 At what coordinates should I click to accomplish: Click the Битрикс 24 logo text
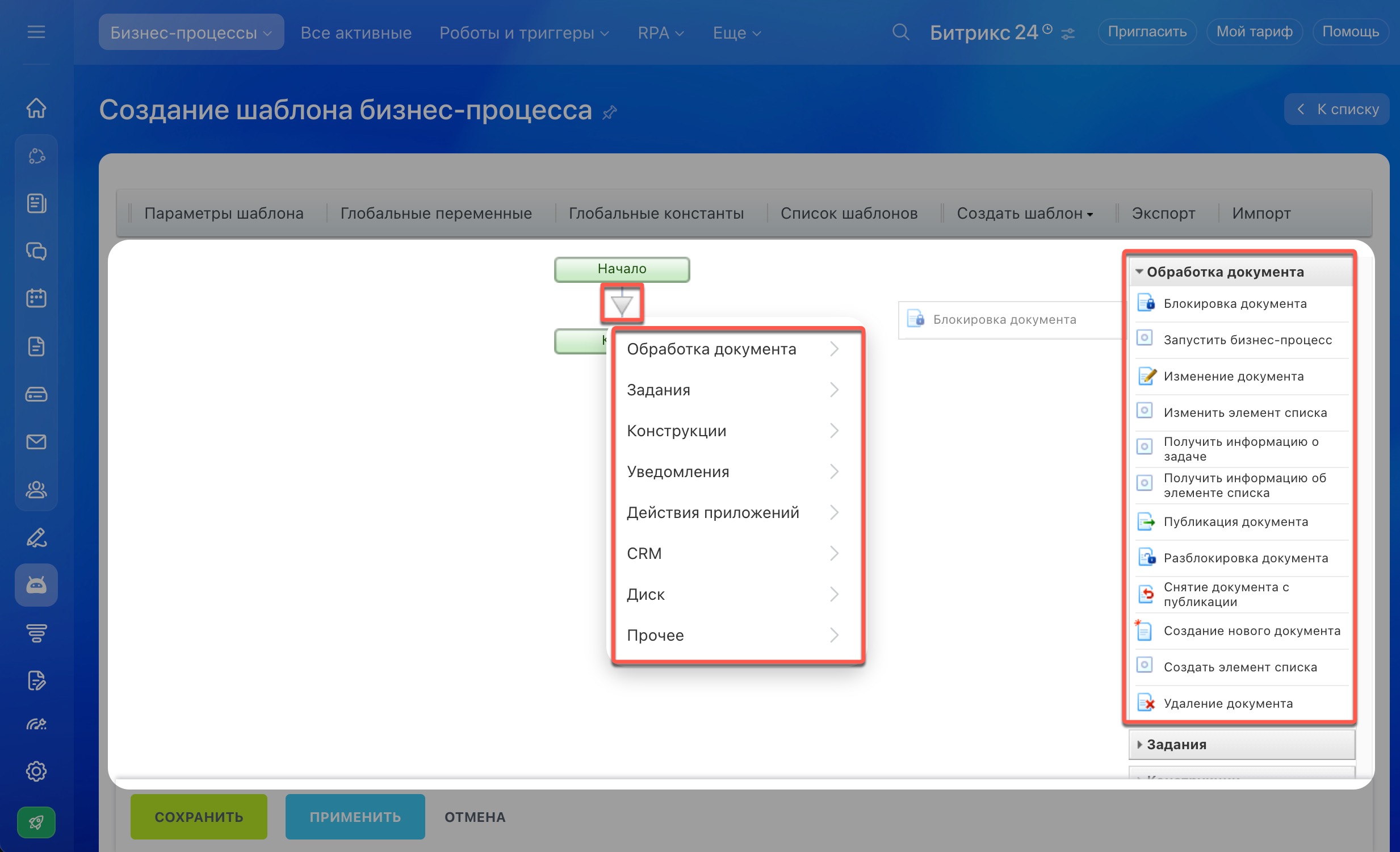(x=983, y=33)
